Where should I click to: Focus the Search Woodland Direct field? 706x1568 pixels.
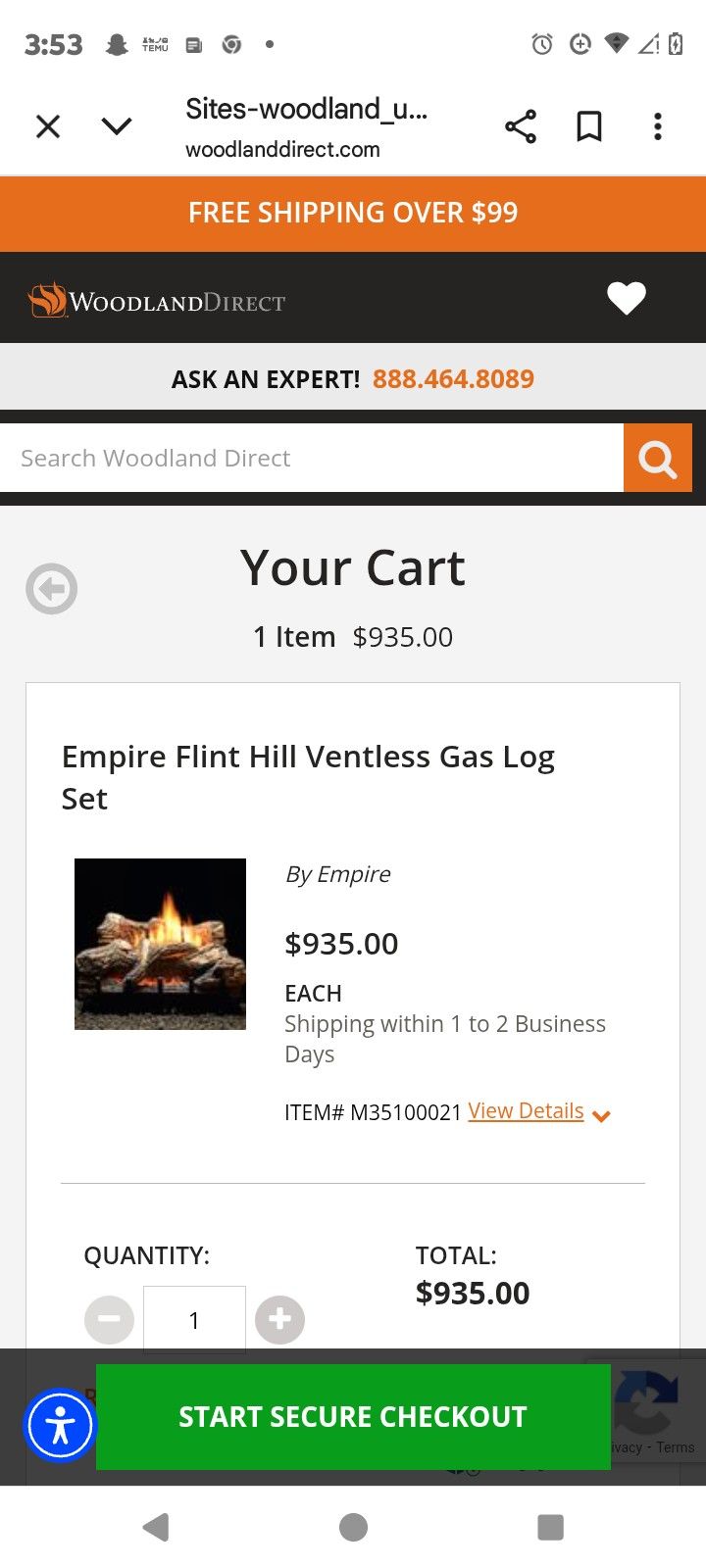pos(312,458)
